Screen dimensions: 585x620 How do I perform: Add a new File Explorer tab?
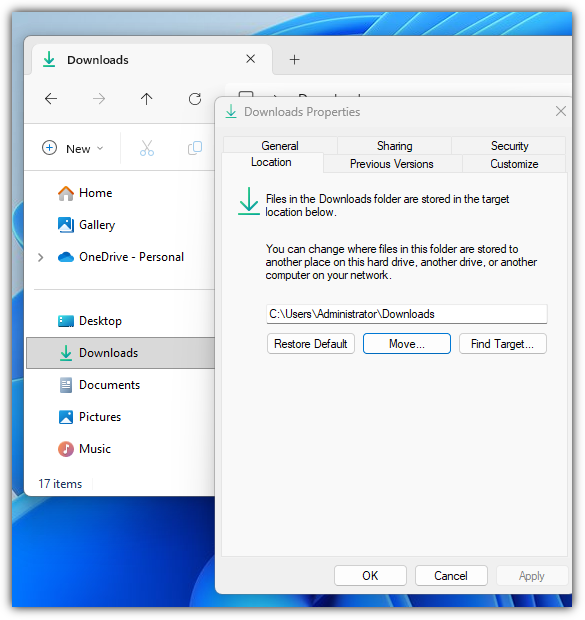294,60
